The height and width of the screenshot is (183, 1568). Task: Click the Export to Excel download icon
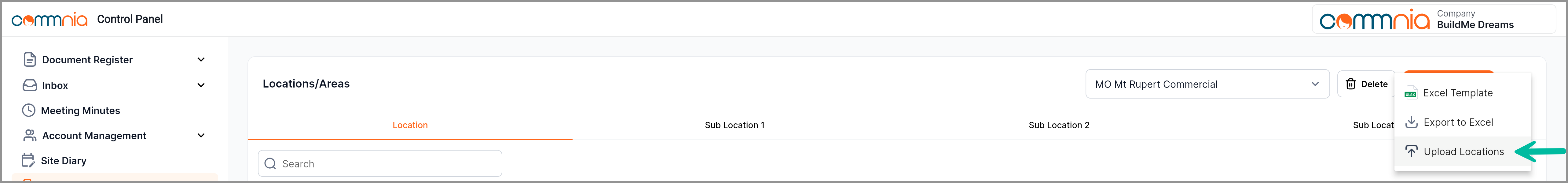coord(1411,122)
